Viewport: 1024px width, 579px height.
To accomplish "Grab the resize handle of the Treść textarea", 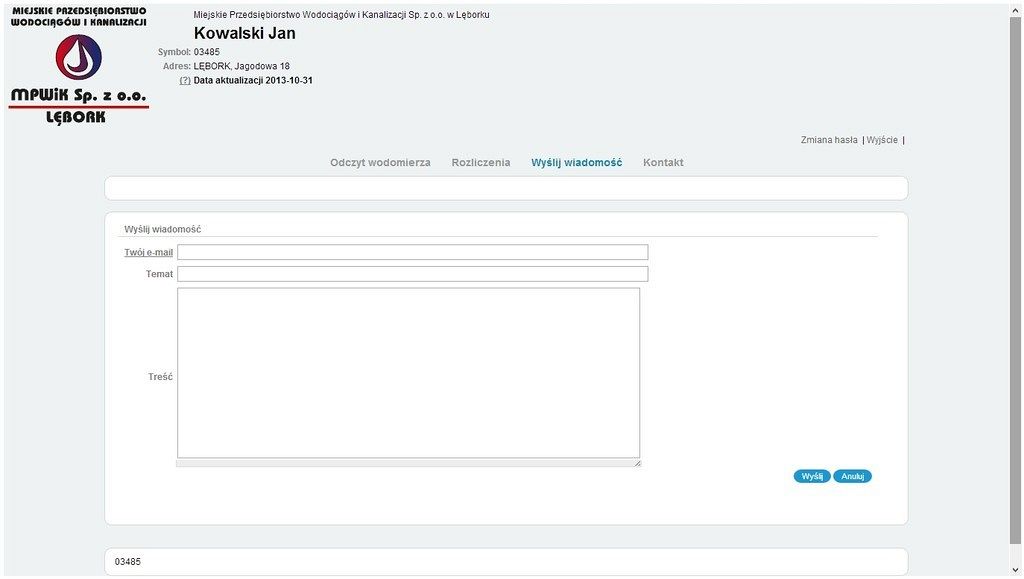I will (636, 462).
